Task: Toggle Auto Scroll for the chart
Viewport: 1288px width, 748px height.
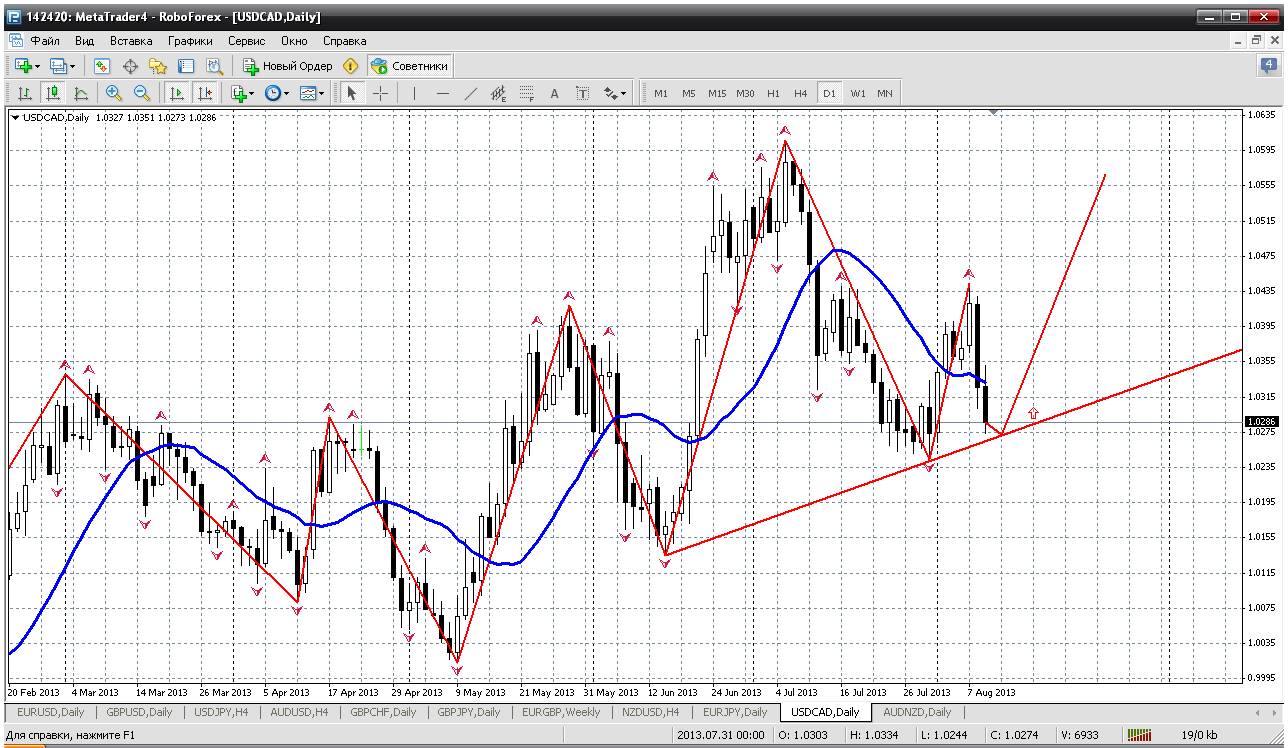Action: tap(177, 93)
